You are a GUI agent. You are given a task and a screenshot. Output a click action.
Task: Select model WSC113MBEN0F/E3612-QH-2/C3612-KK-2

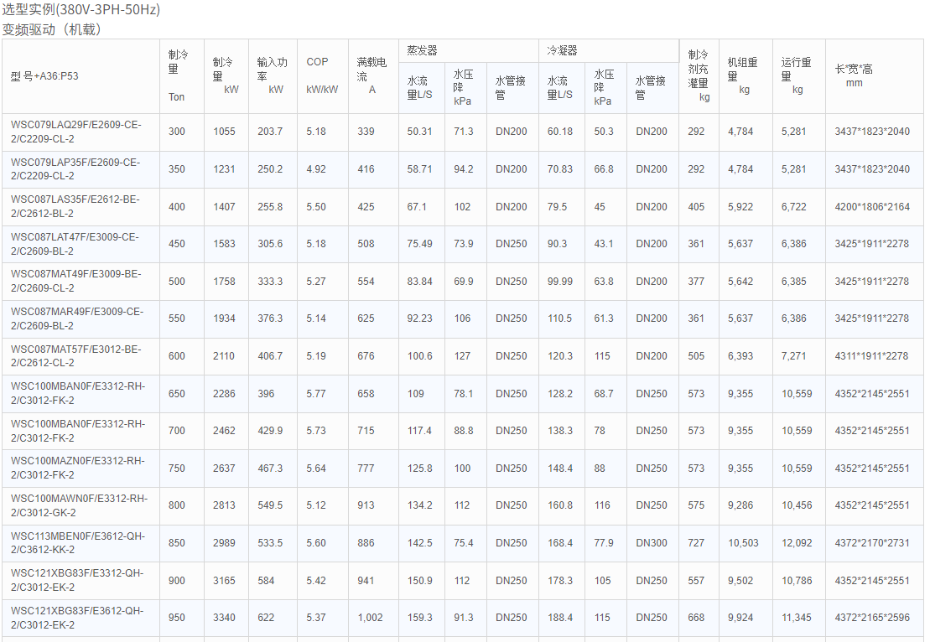click(x=77, y=543)
